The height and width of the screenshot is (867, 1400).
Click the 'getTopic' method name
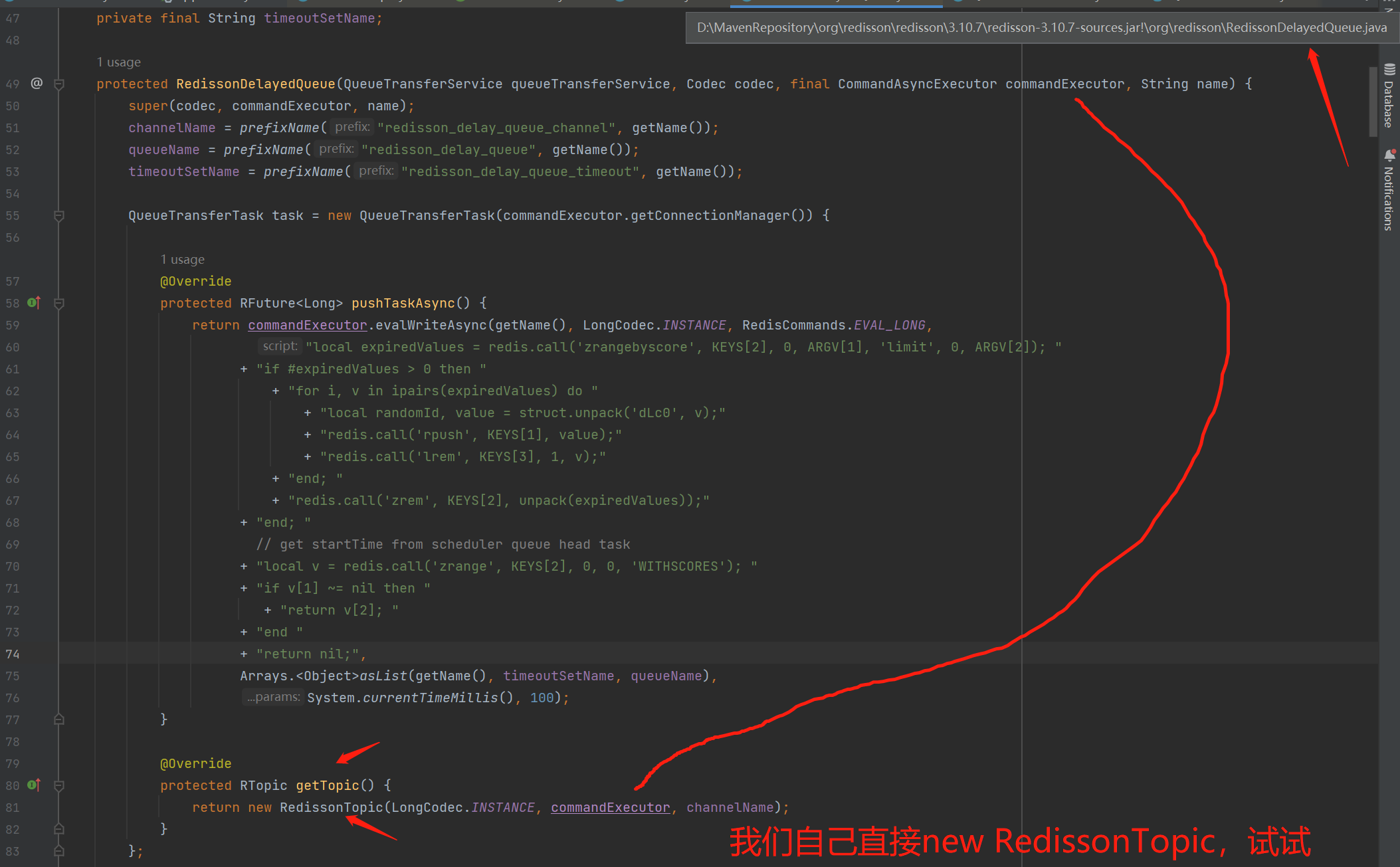coord(328,785)
